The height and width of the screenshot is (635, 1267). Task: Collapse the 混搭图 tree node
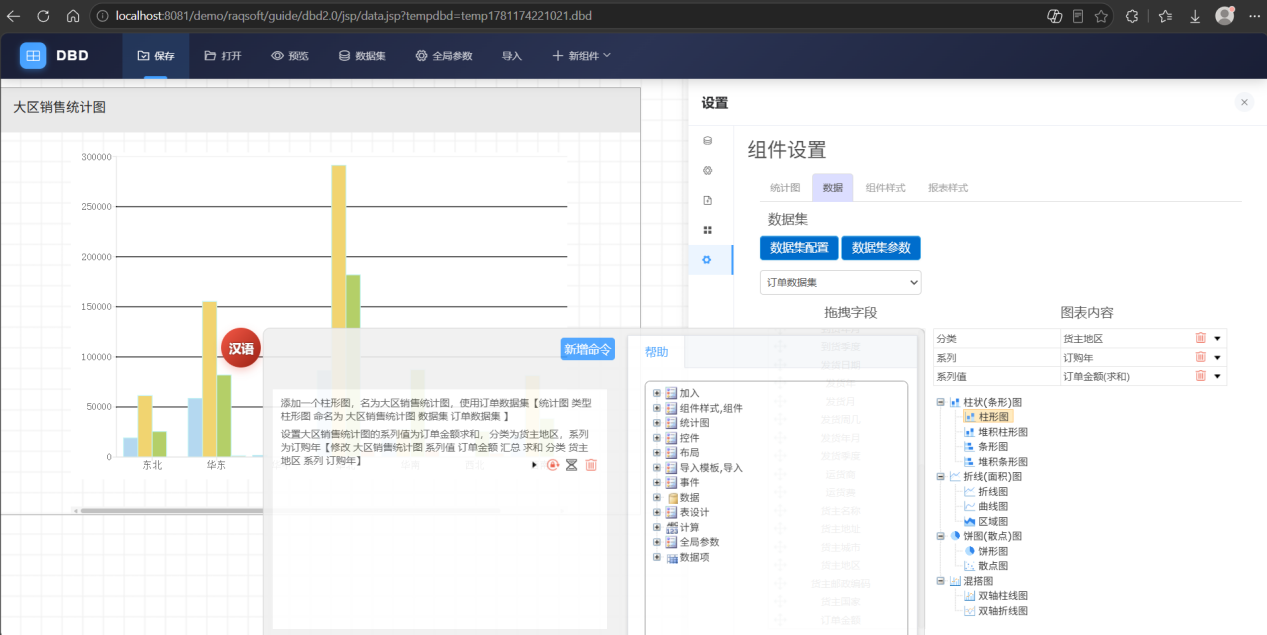tap(941, 581)
